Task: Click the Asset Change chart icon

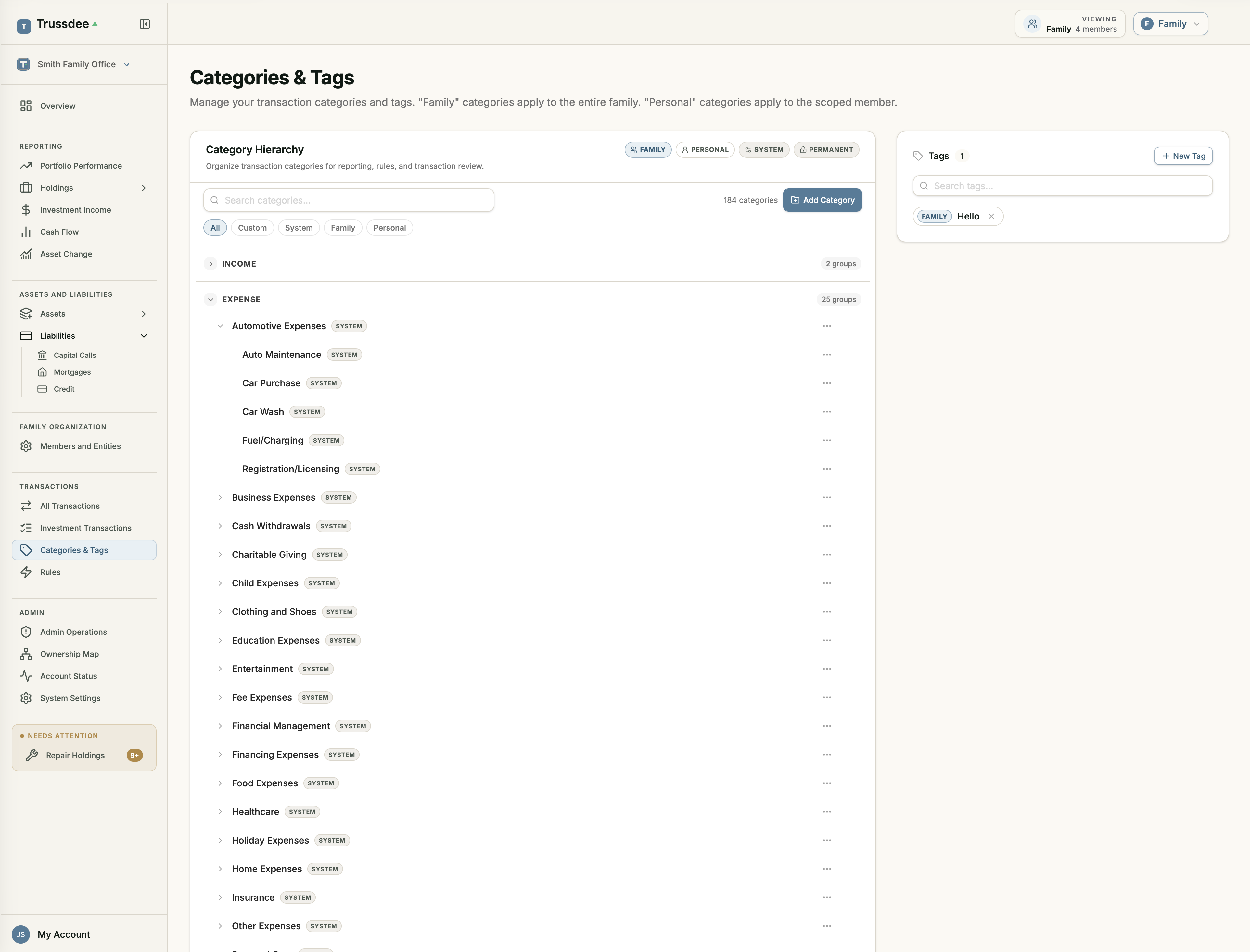Action: coord(26,254)
